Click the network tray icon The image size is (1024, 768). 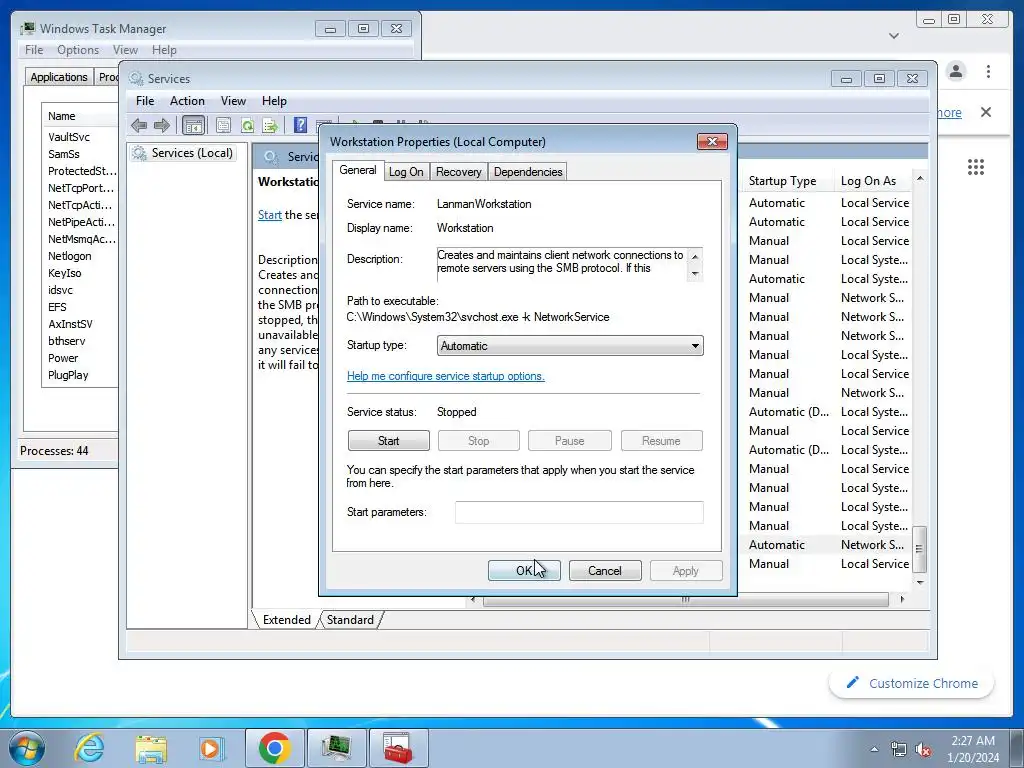coord(899,749)
